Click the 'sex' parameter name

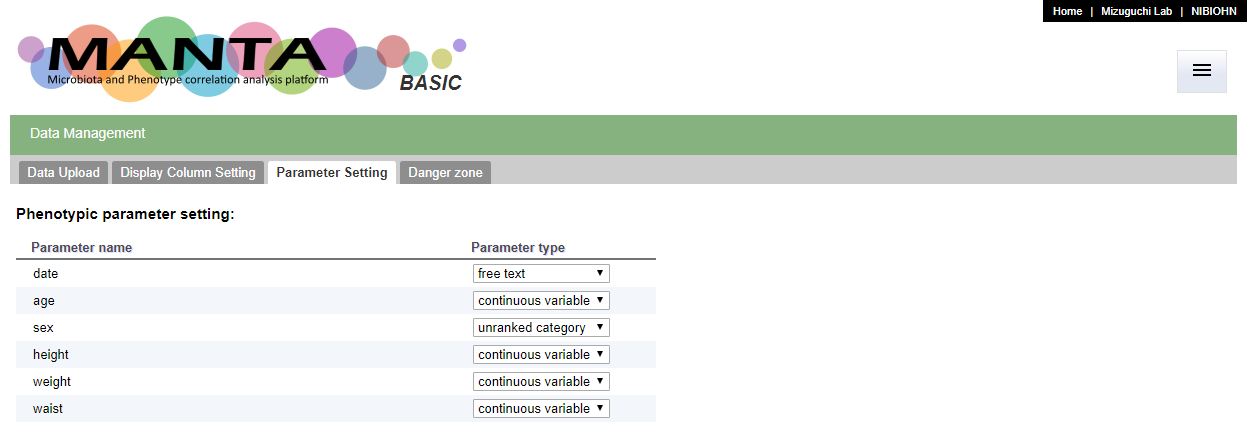[44, 327]
